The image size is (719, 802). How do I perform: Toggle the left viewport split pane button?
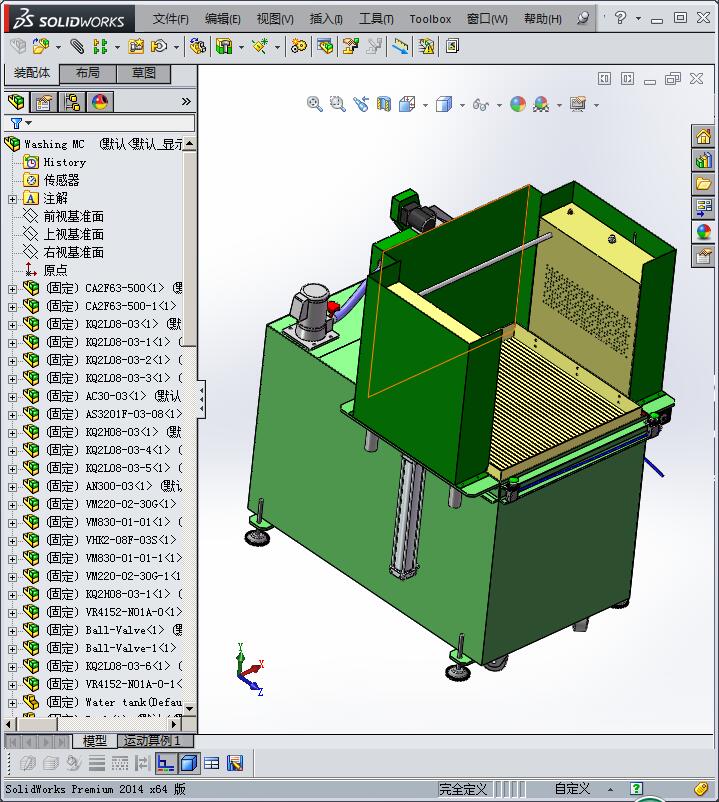coord(604,78)
